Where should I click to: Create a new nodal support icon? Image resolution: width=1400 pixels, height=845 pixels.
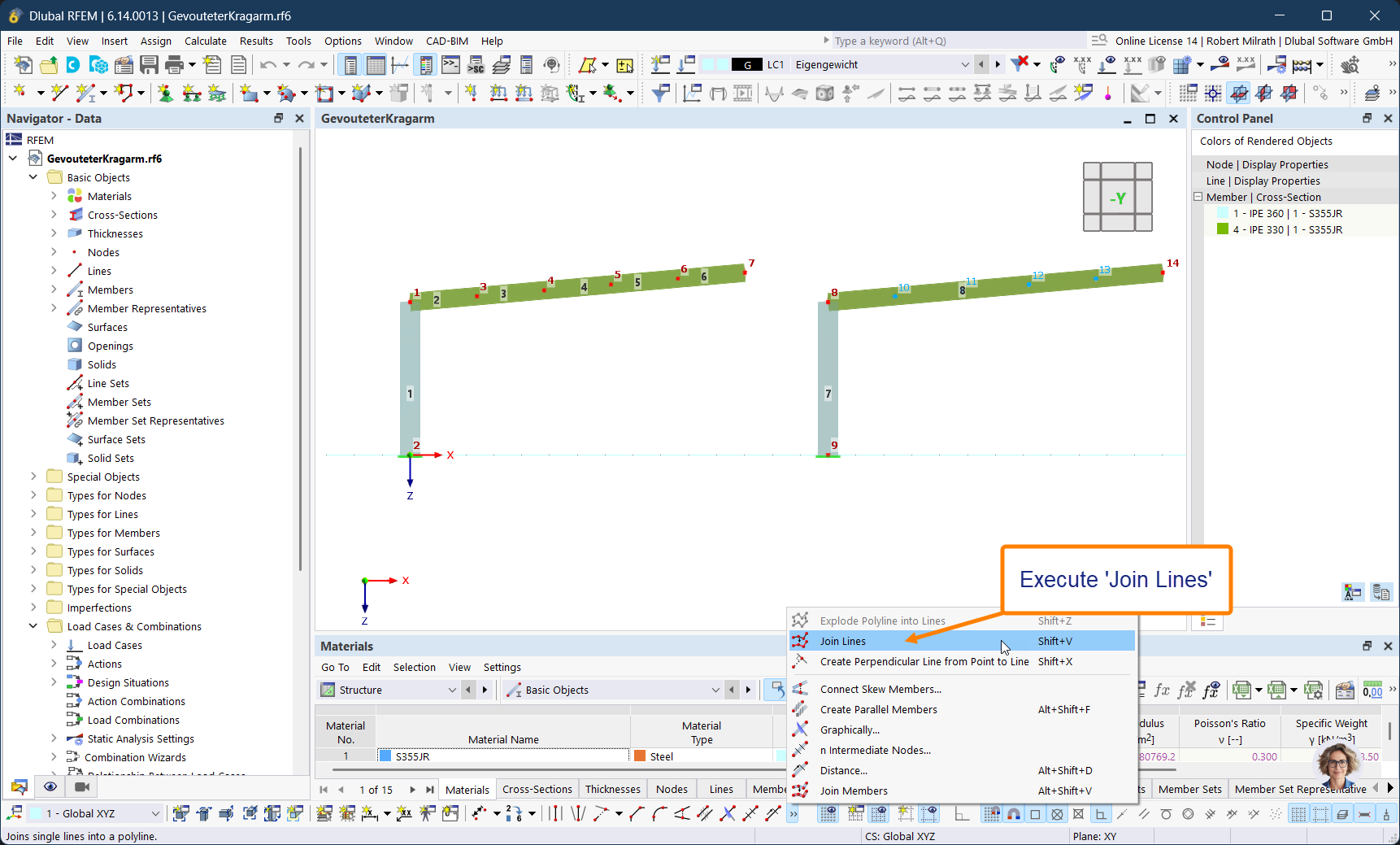166,94
